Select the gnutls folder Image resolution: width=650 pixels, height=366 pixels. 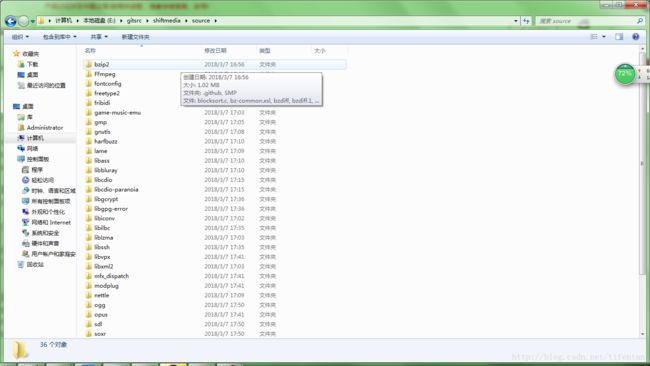point(102,132)
